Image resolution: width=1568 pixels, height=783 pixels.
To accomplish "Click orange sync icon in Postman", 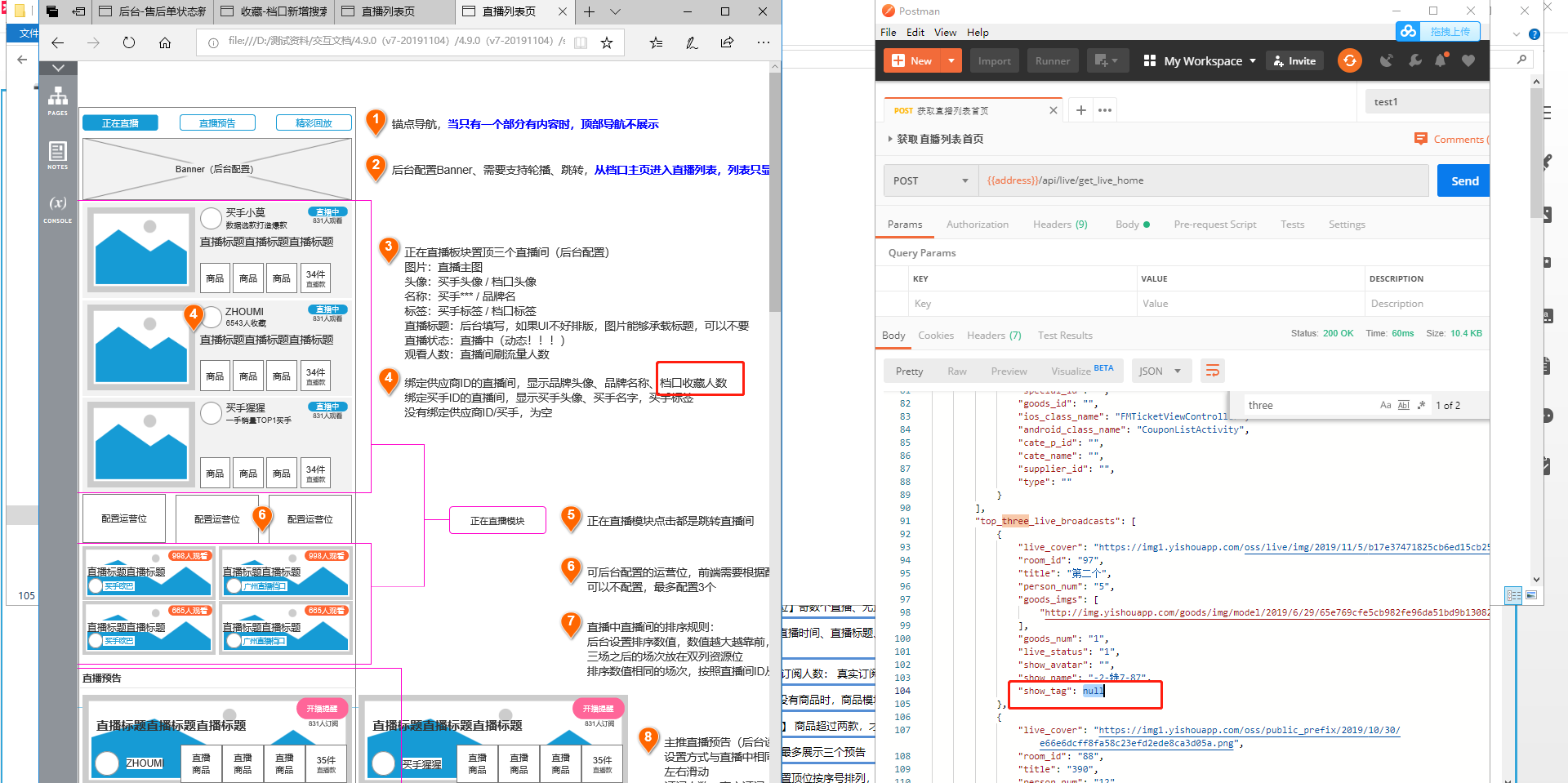I will tap(1350, 60).
